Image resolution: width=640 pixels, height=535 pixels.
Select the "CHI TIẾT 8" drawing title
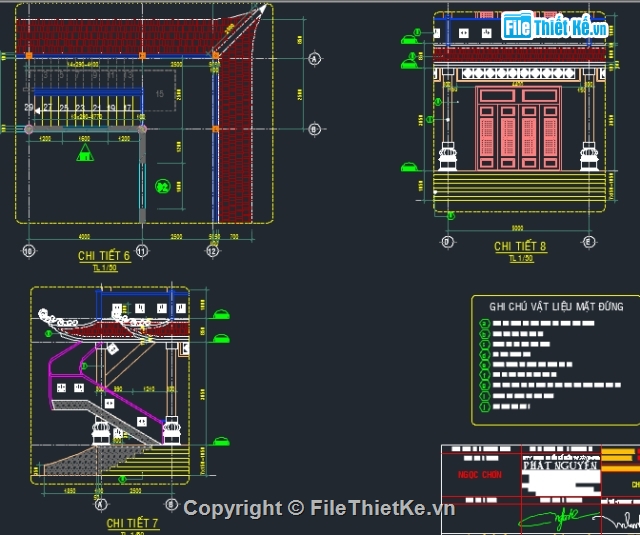click(x=520, y=246)
